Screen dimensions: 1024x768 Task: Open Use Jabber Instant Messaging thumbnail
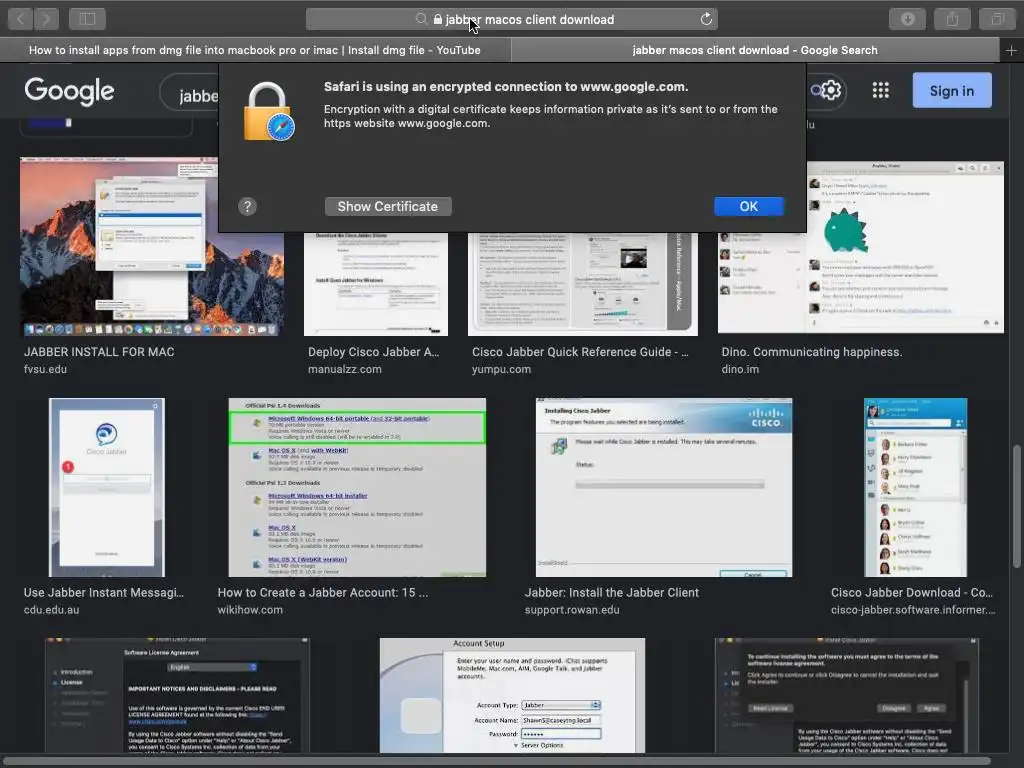coord(106,487)
